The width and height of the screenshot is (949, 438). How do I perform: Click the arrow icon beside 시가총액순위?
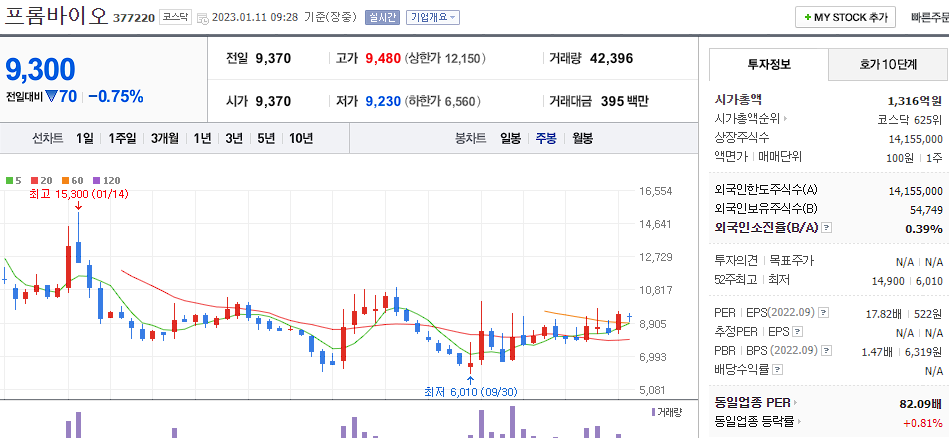pyautogui.click(x=786, y=119)
